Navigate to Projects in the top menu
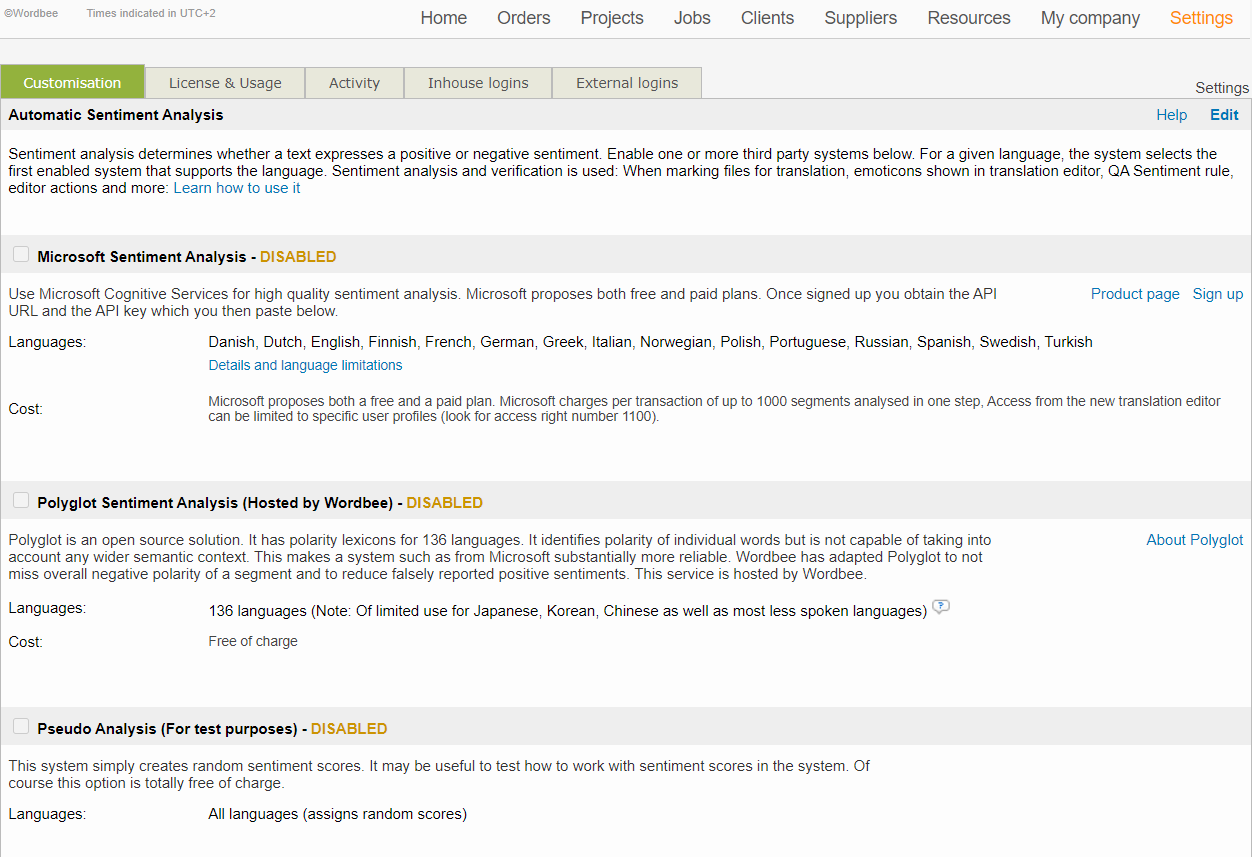The width and height of the screenshot is (1252, 857). [611, 18]
